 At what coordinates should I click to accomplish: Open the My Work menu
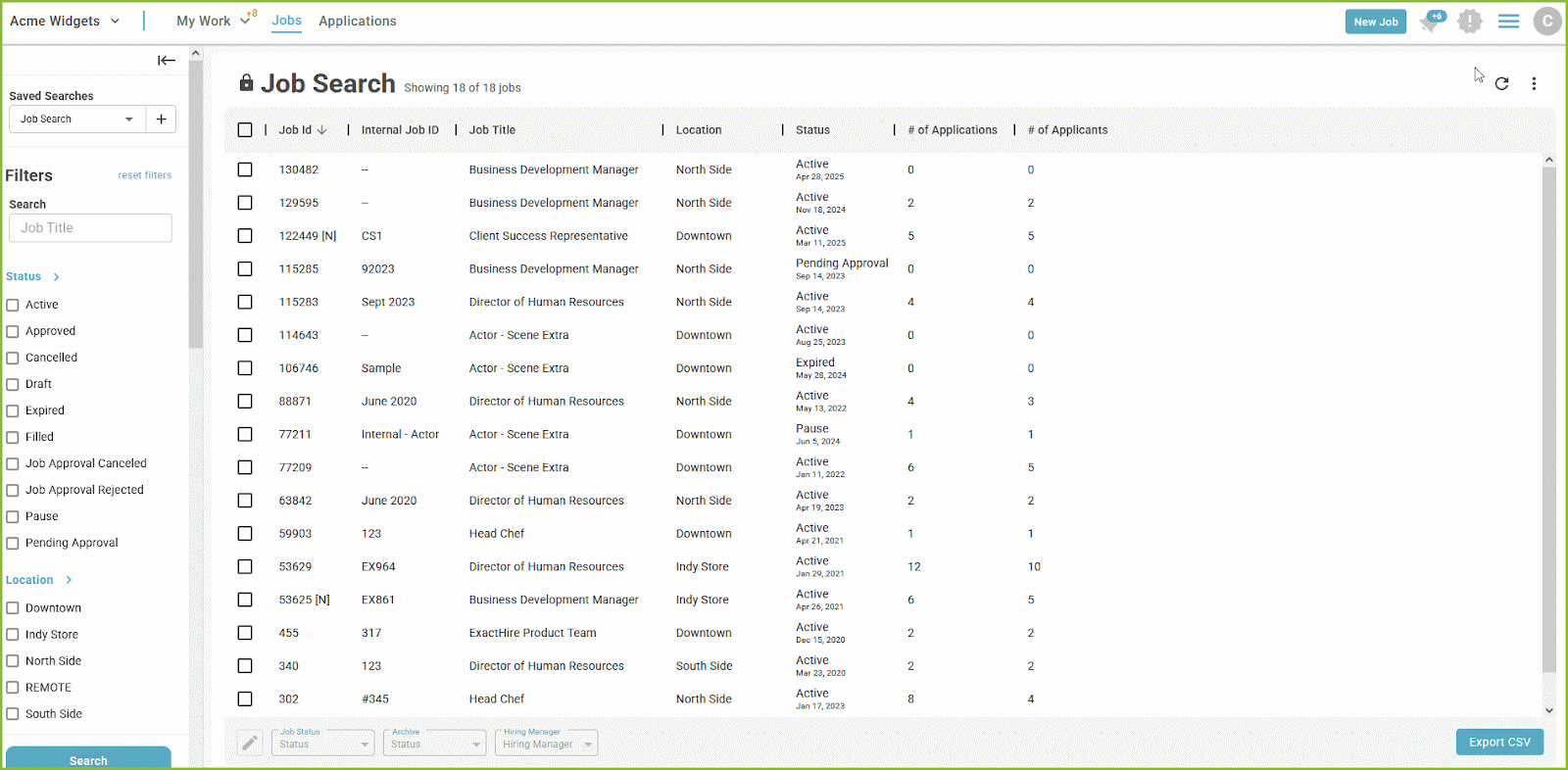[x=213, y=22]
